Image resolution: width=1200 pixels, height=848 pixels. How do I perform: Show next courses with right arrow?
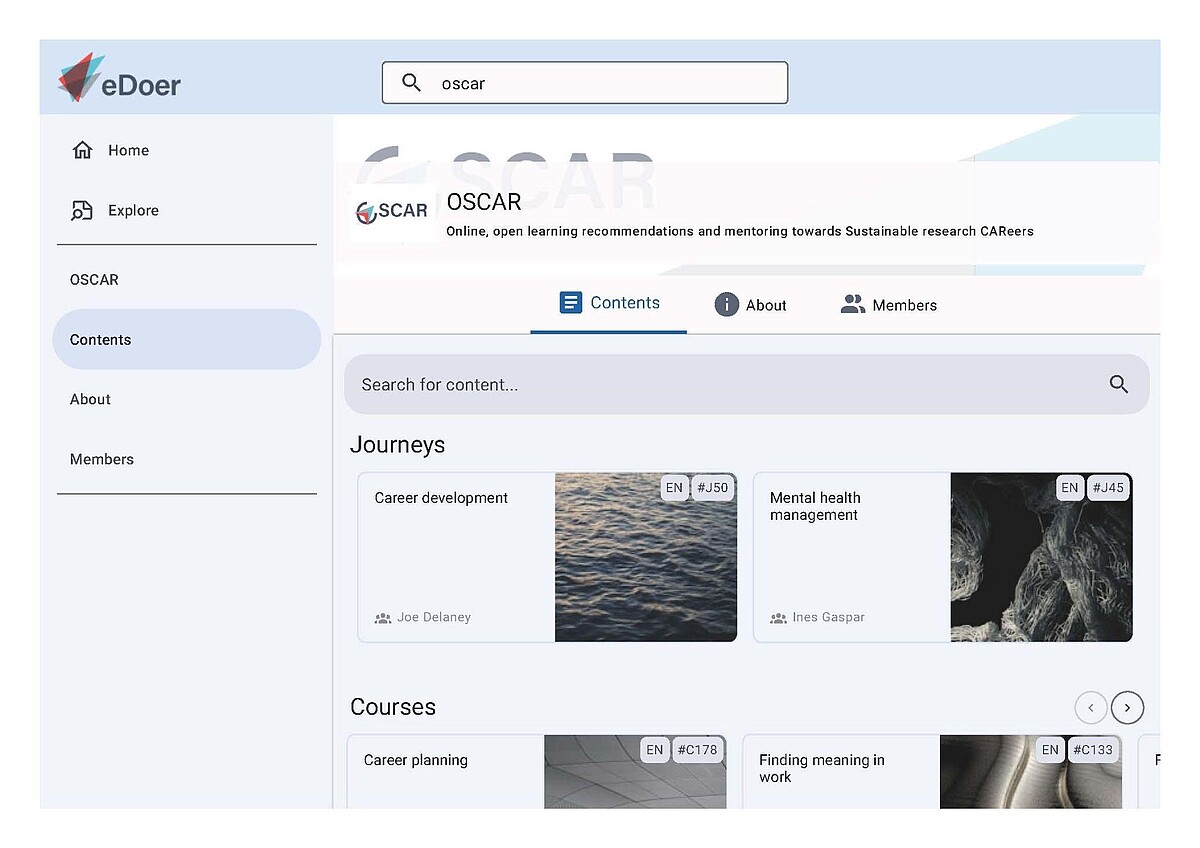[x=1127, y=708]
